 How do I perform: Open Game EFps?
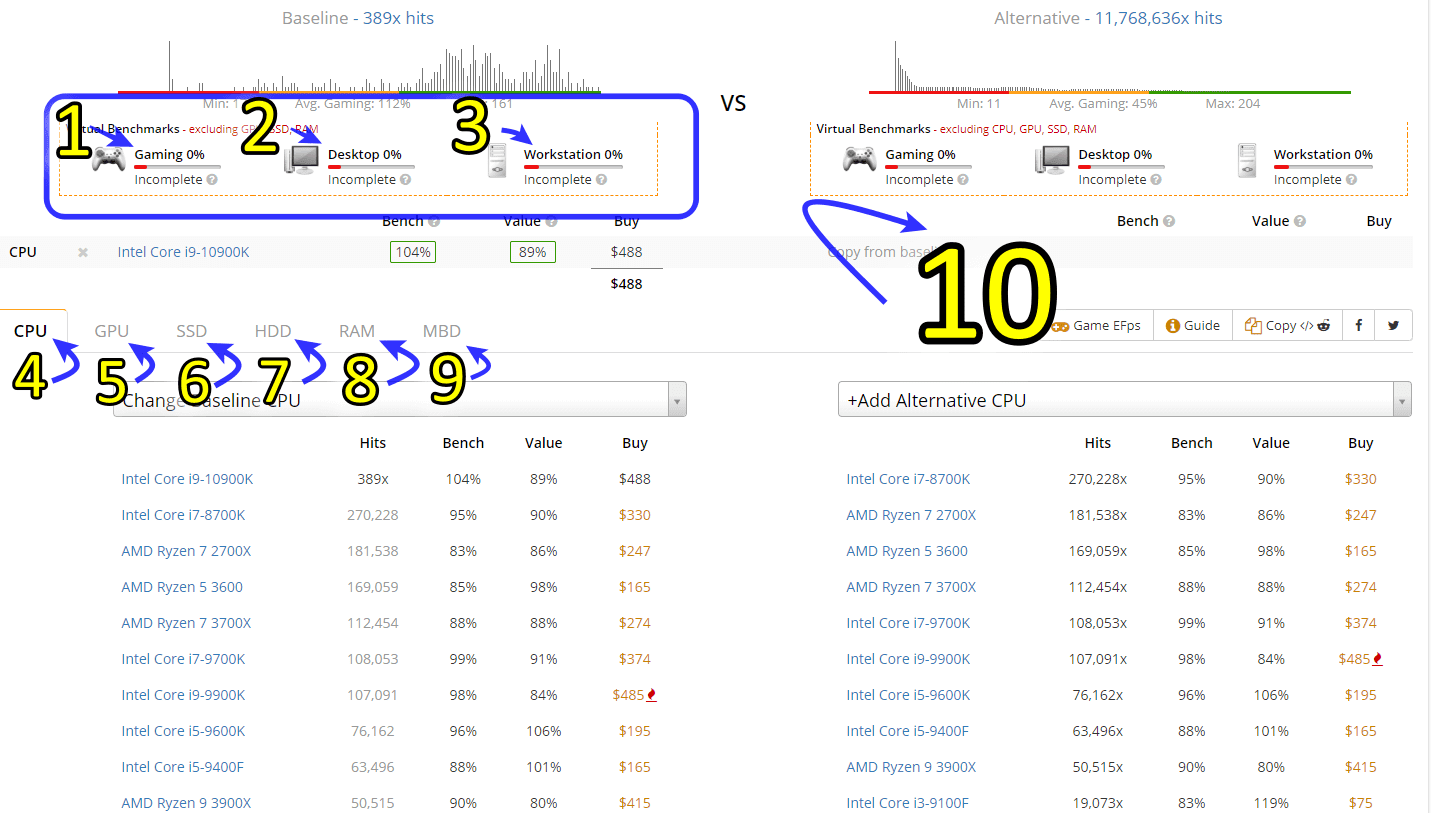tap(1096, 325)
